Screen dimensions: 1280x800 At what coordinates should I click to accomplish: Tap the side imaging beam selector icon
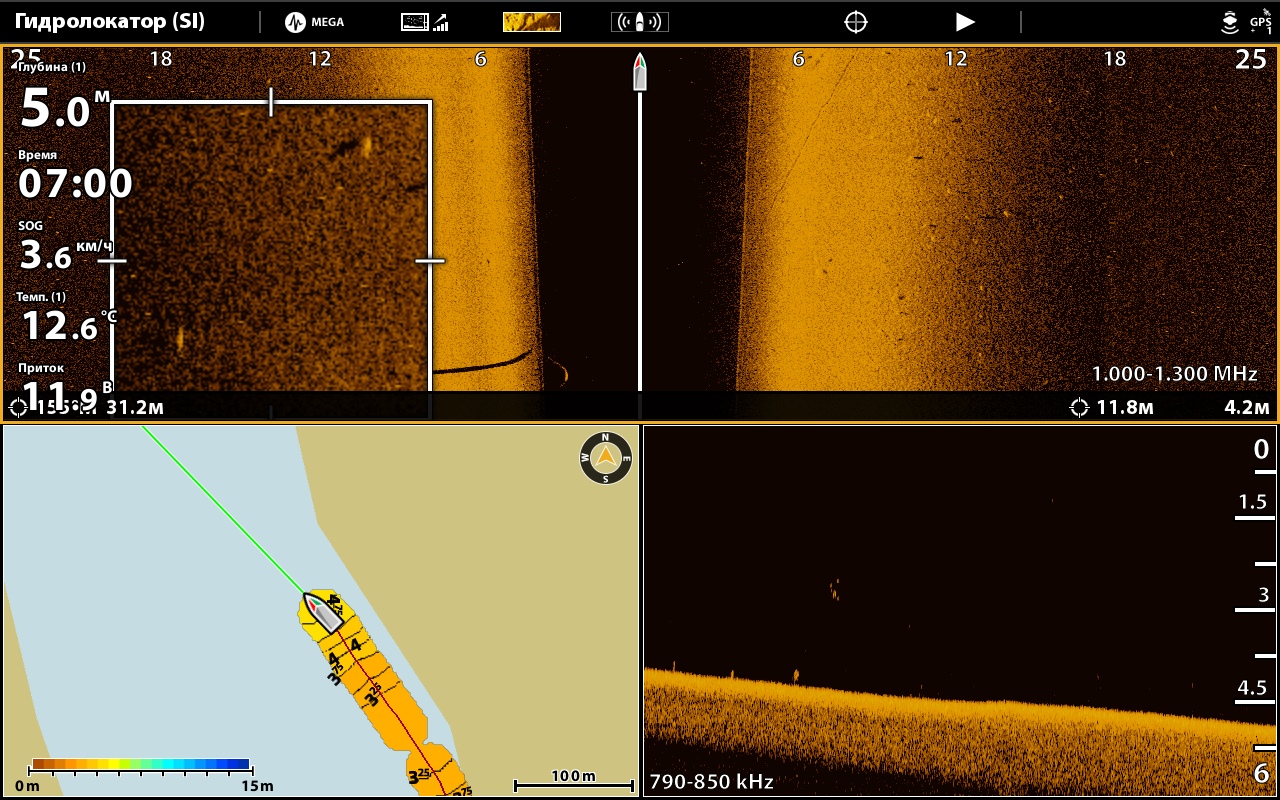[x=639, y=22]
